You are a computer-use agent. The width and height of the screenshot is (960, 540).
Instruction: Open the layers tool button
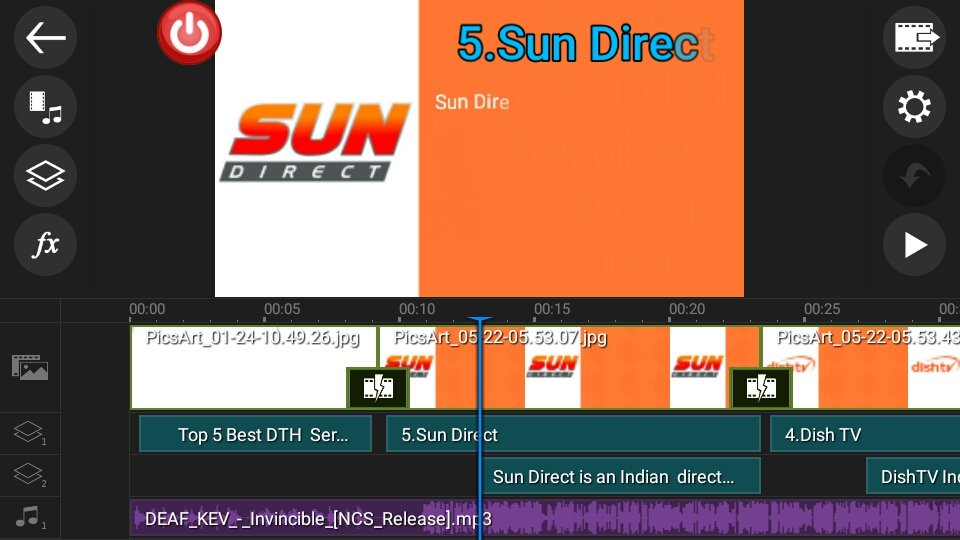pyautogui.click(x=45, y=176)
